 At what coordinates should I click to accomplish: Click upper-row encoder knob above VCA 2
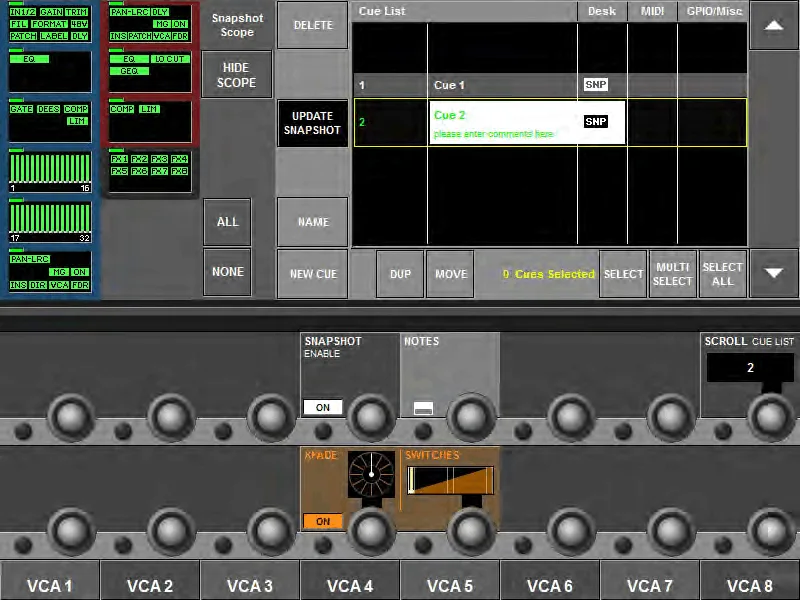pos(171,417)
